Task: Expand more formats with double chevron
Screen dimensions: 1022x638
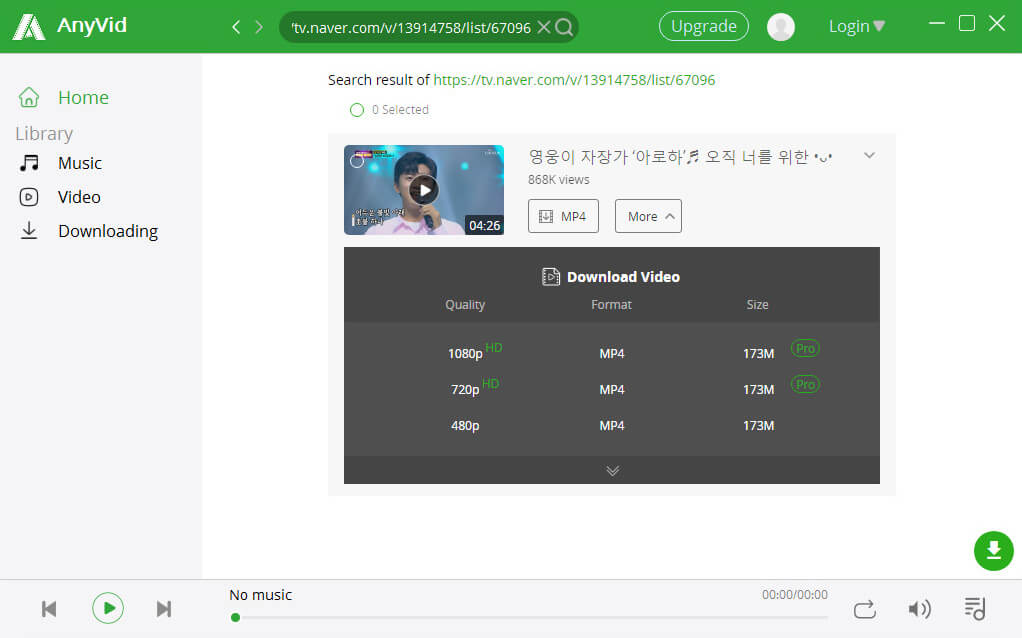Action: [x=612, y=471]
